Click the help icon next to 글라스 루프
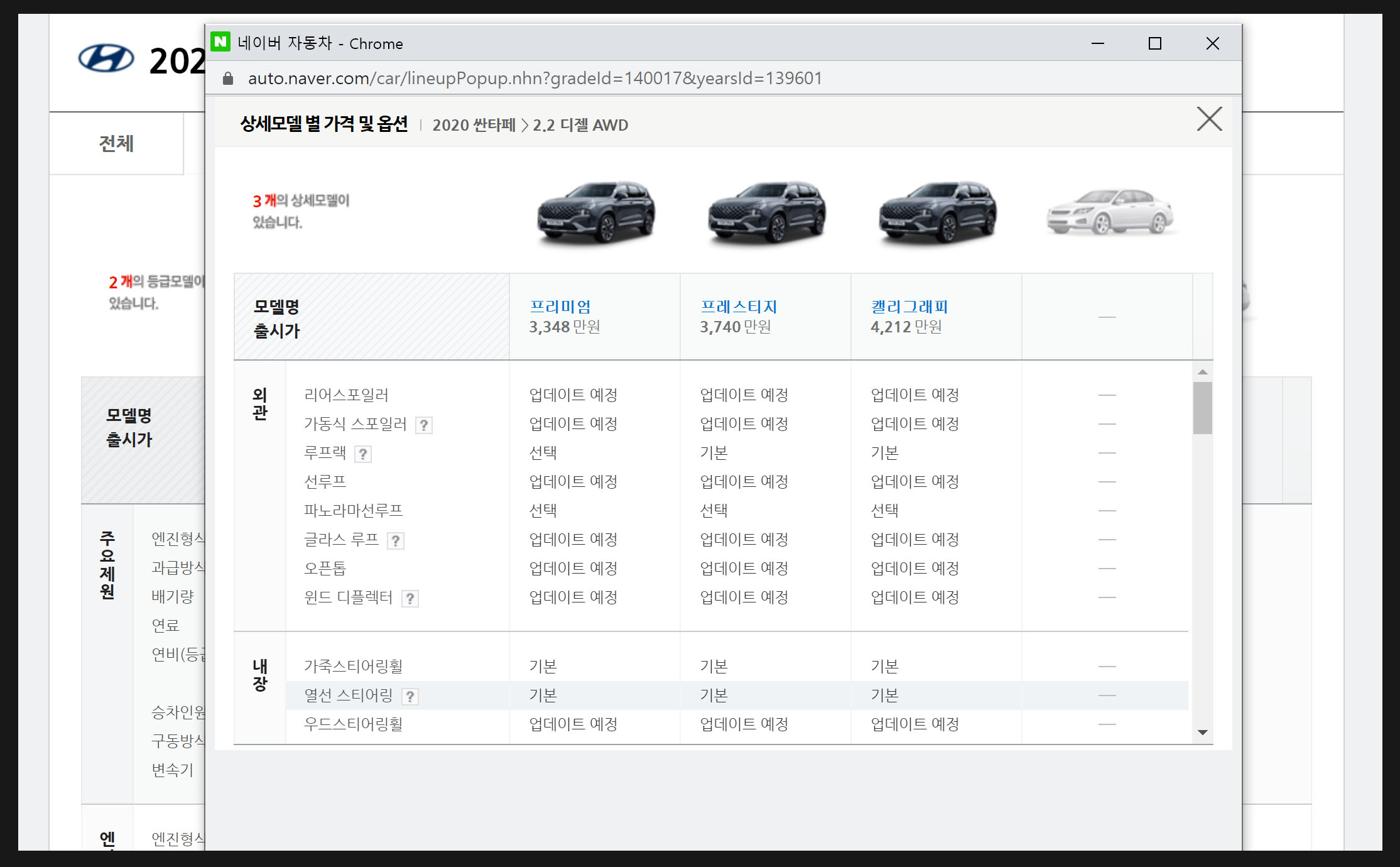 396,541
